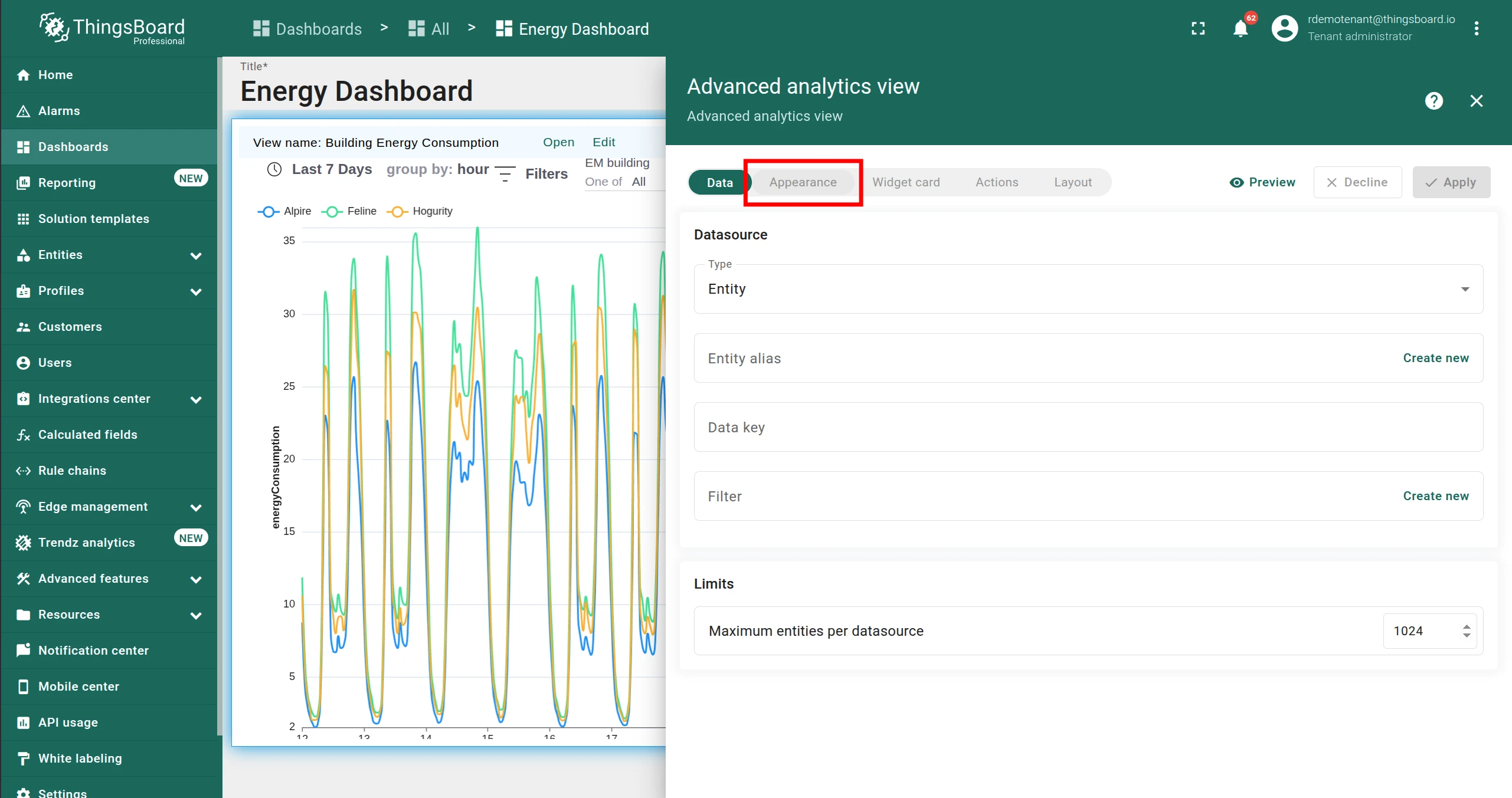Switch to the Widget card tab

tap(906, 182)
